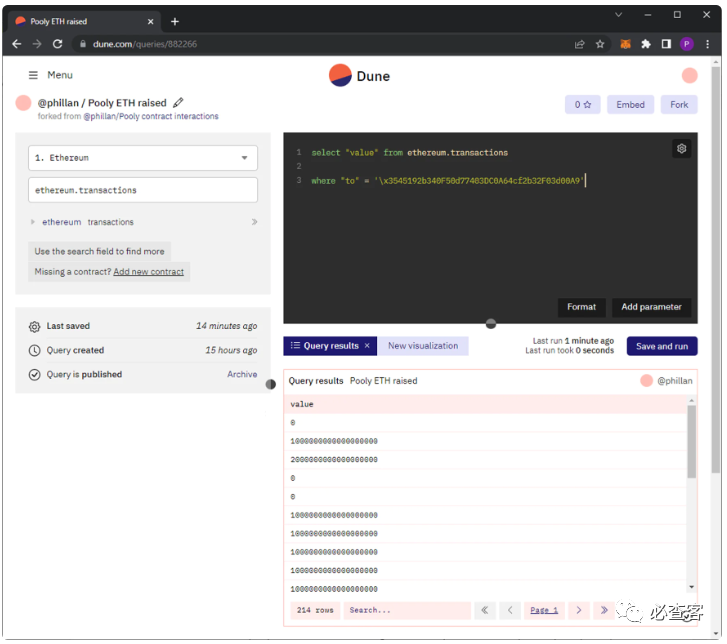Click Save and run
Image resolution: width=727 pixels, height=644 pixels.
point(662,347)
